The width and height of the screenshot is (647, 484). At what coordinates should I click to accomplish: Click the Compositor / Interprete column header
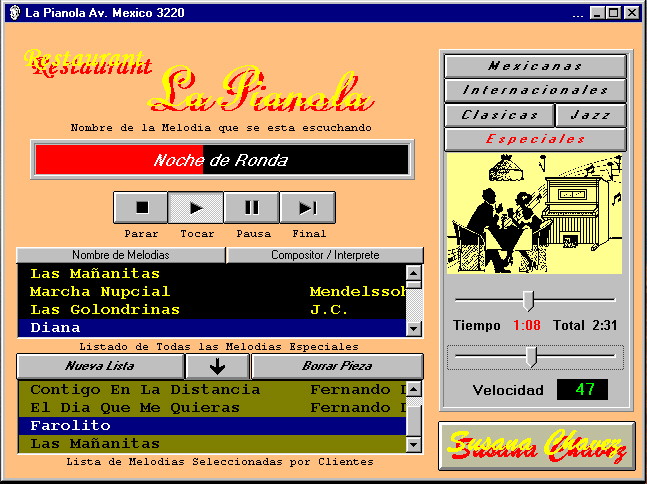pos(325,255)
